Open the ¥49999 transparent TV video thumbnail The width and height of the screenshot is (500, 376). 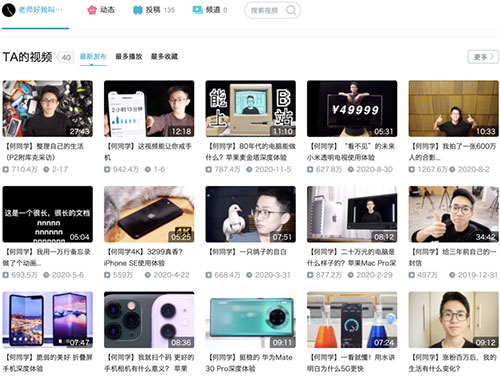[x=352, y=108]
